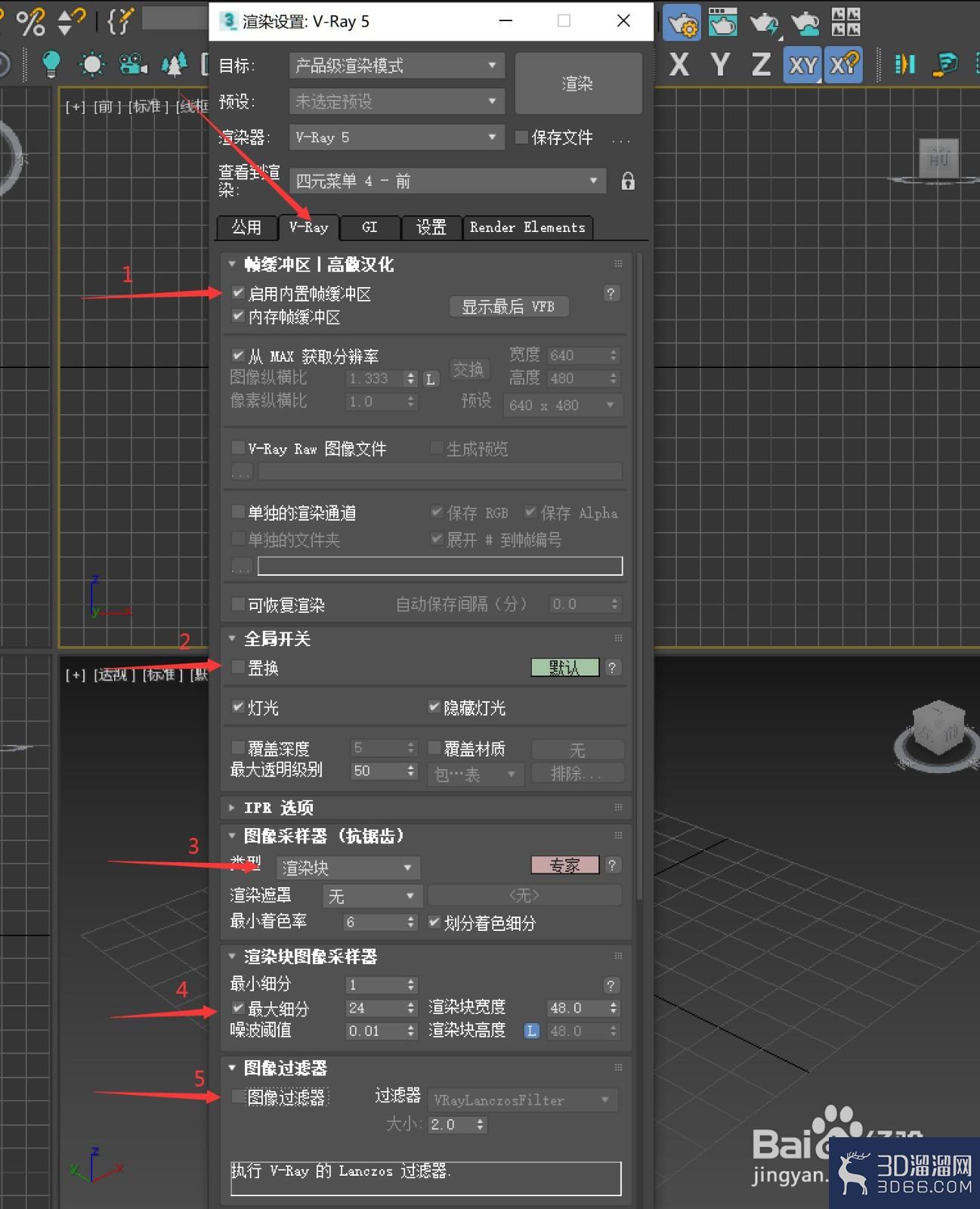Click the trees icon in toolbar
The image size is (980, 1209).
pyautogui.click(x=175, y=64)
